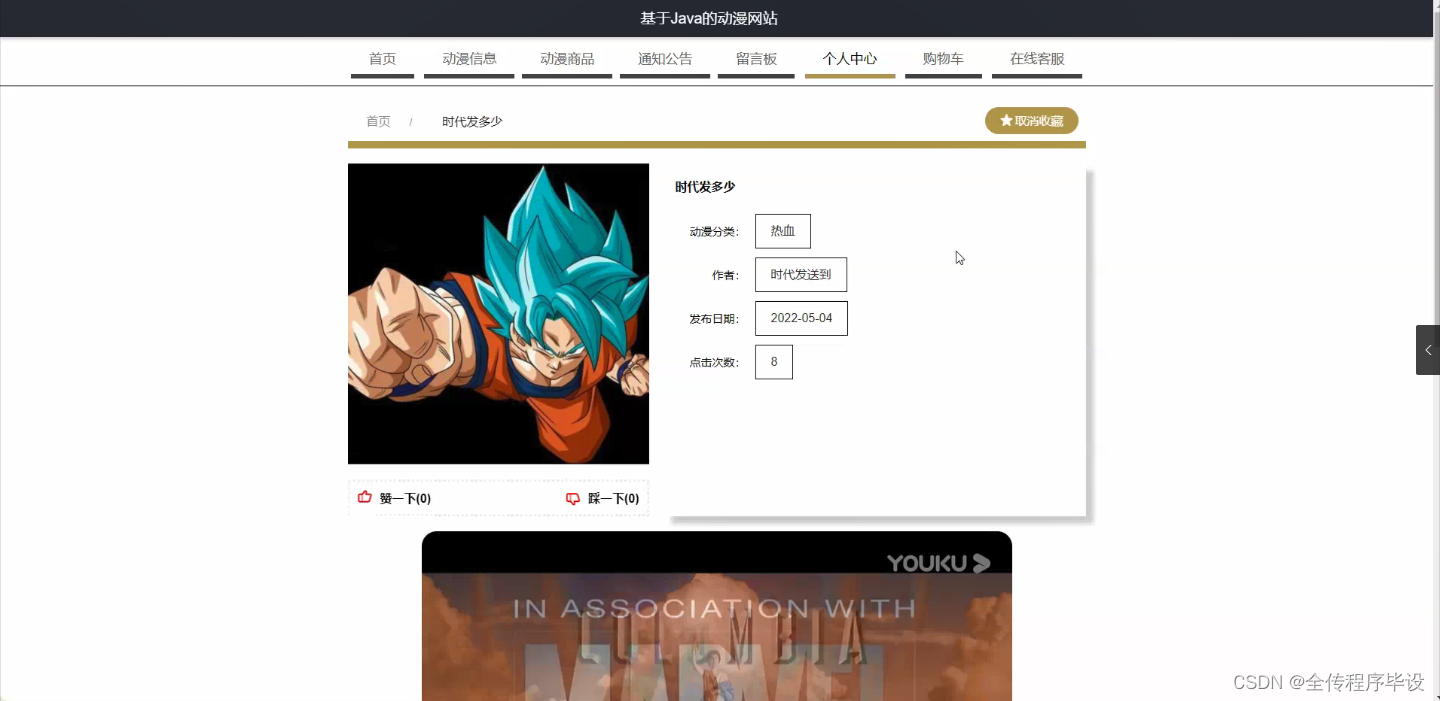Open the 首页 navigation tab
Image resolution: width=1440 pixels, height=701 pixels.
point(382,58)
